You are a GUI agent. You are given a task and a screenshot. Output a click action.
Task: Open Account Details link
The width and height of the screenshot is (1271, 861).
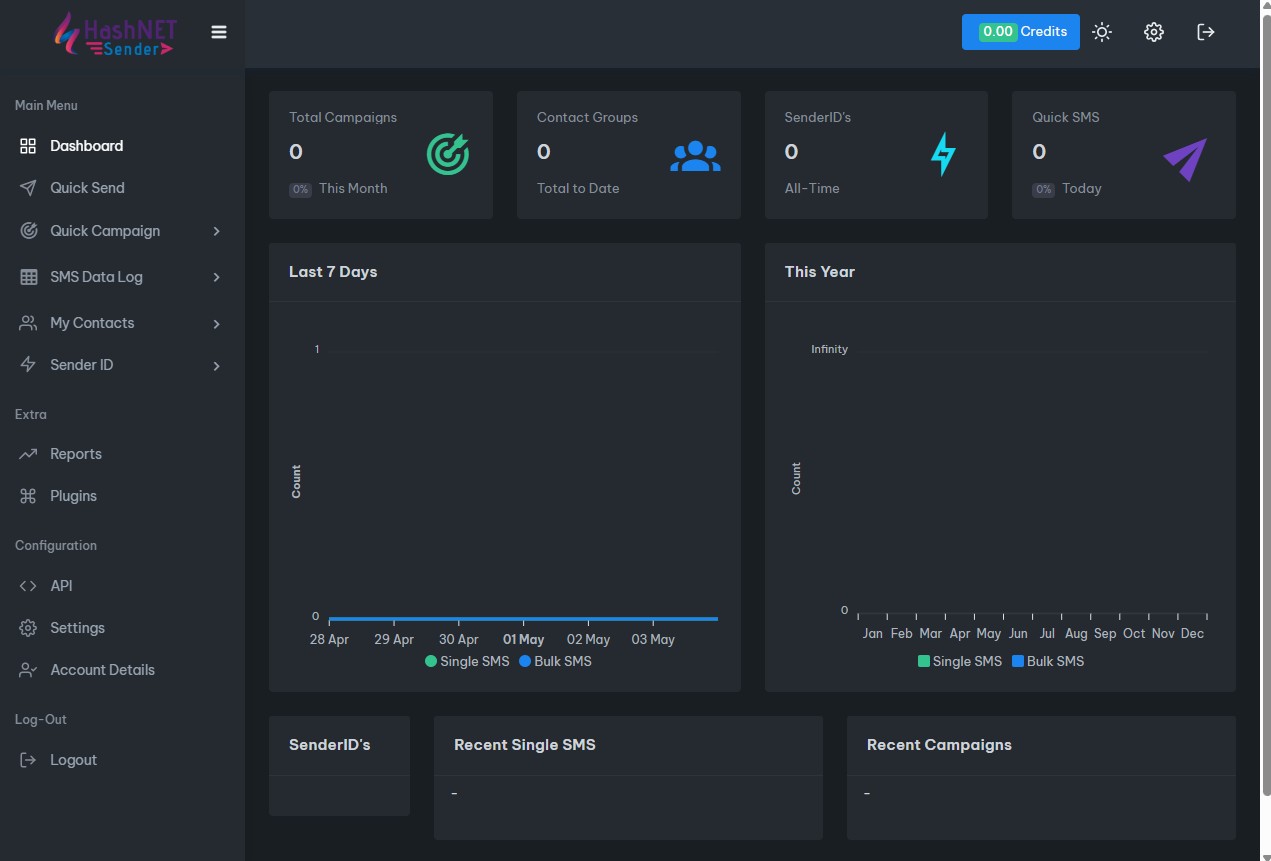(x=102, y=670)
